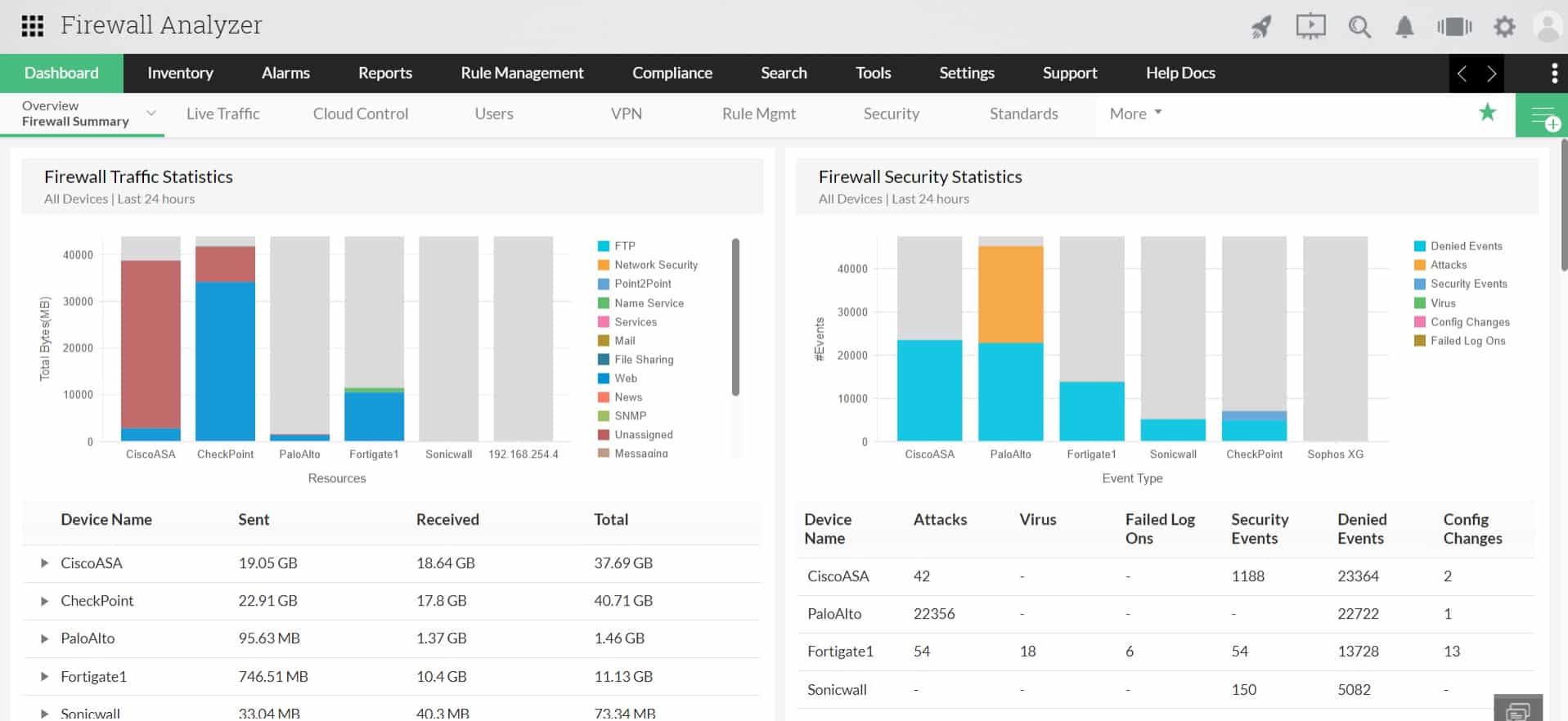Click the rocket quick-start icon
This screenshot has height=721, width=1568.
(x=1261, y=27)
